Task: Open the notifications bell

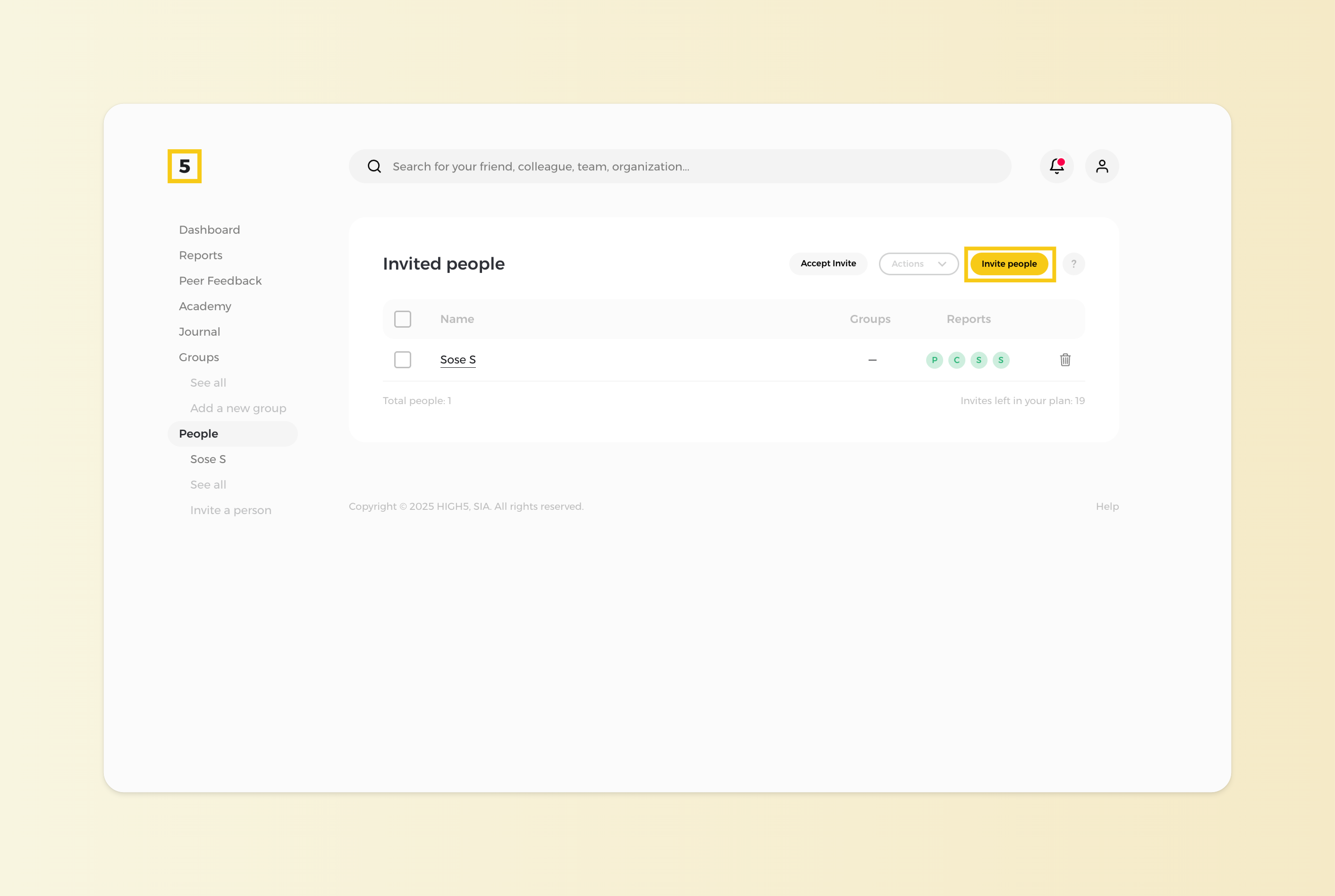Action: 1056,166
